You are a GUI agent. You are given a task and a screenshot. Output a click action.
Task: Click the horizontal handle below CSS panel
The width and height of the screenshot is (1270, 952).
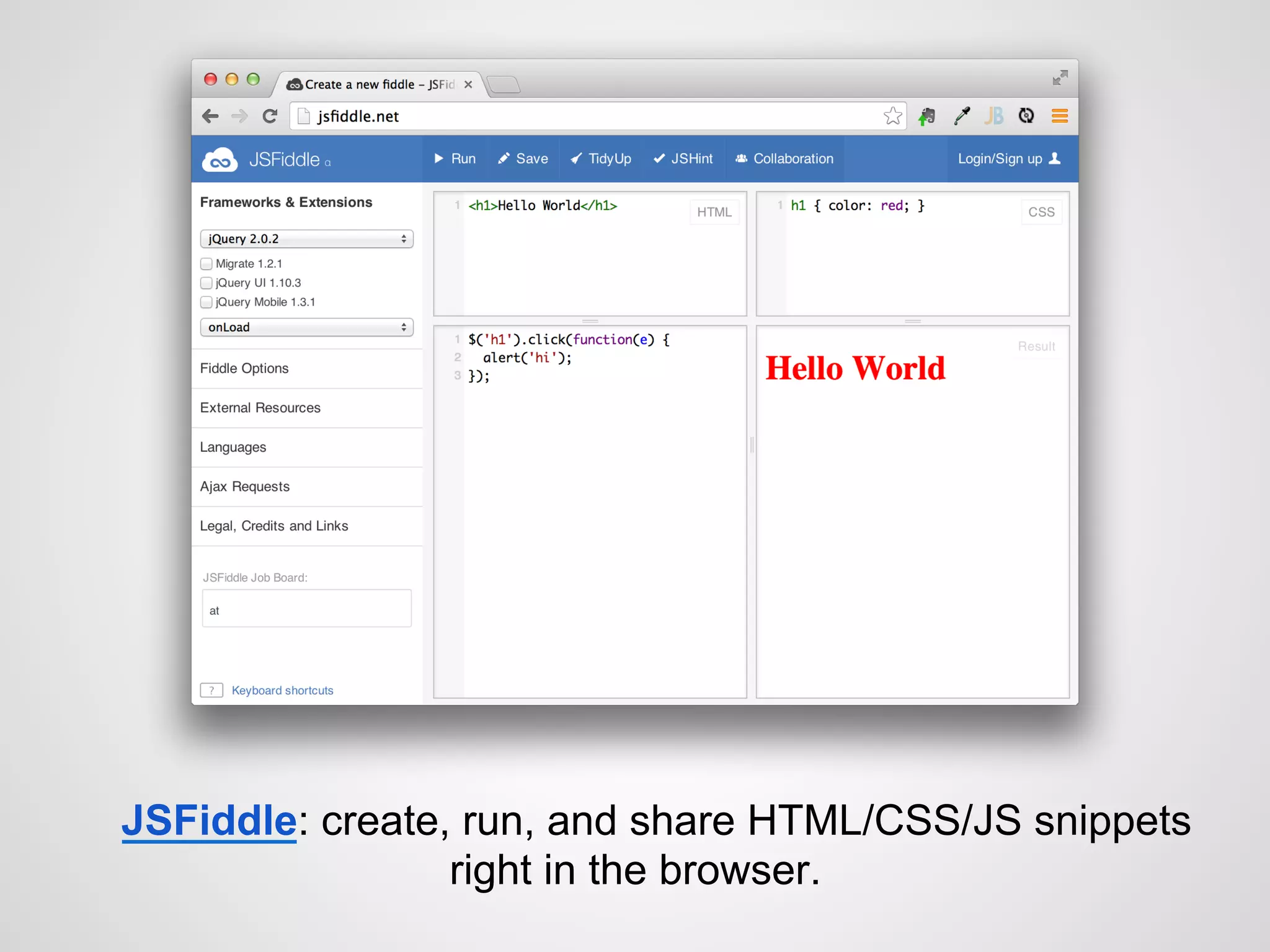pos(913,321)
